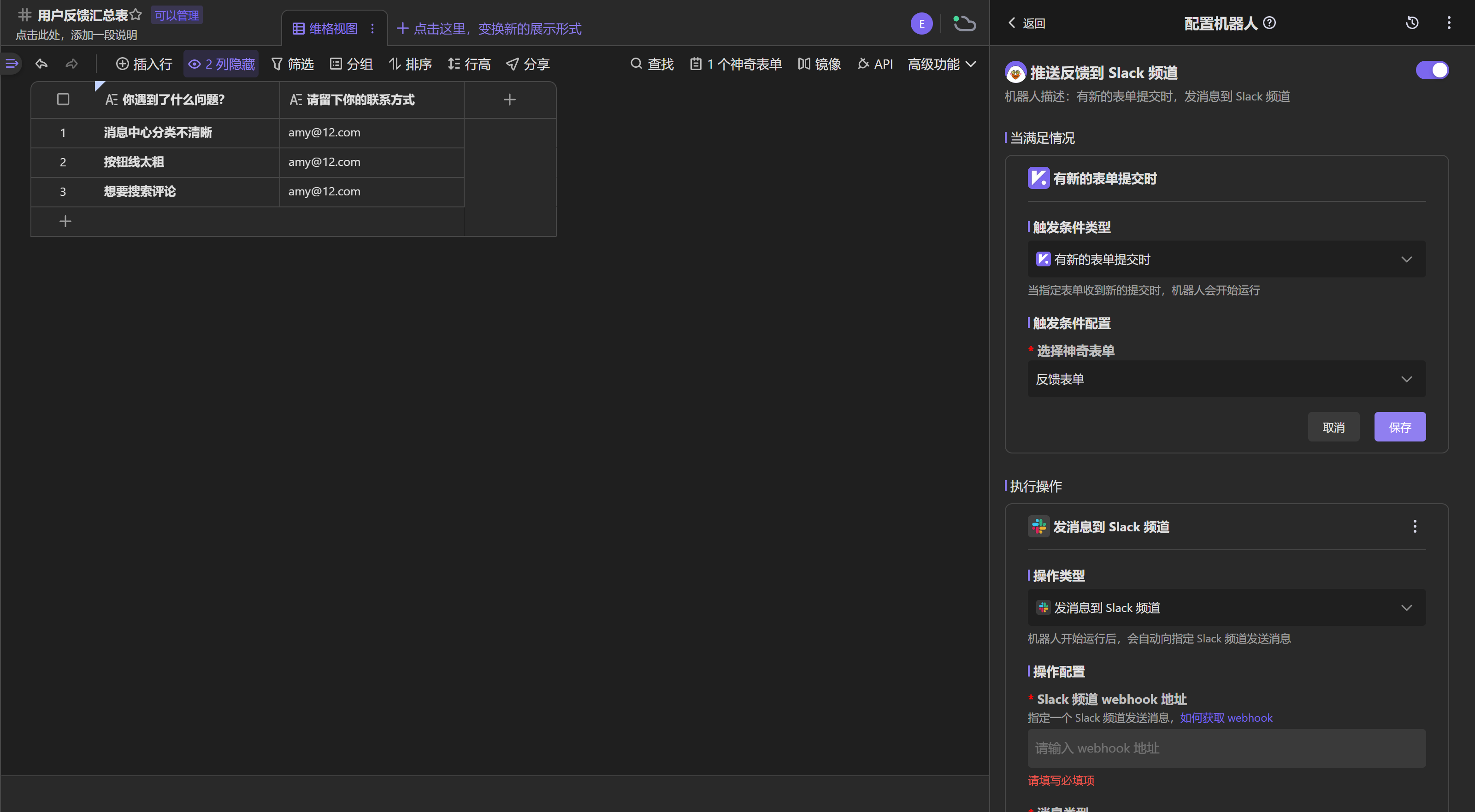Click the 保存 button
Image resolution: width=1475 pixels, height=812 pixels.
(x=1399, y=427)
